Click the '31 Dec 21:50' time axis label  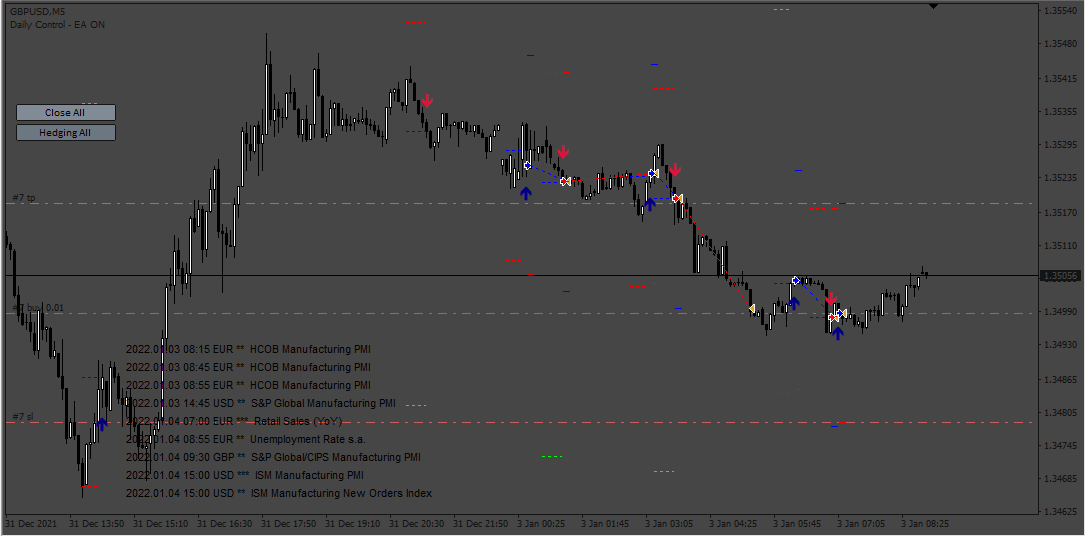pos(481,524)
